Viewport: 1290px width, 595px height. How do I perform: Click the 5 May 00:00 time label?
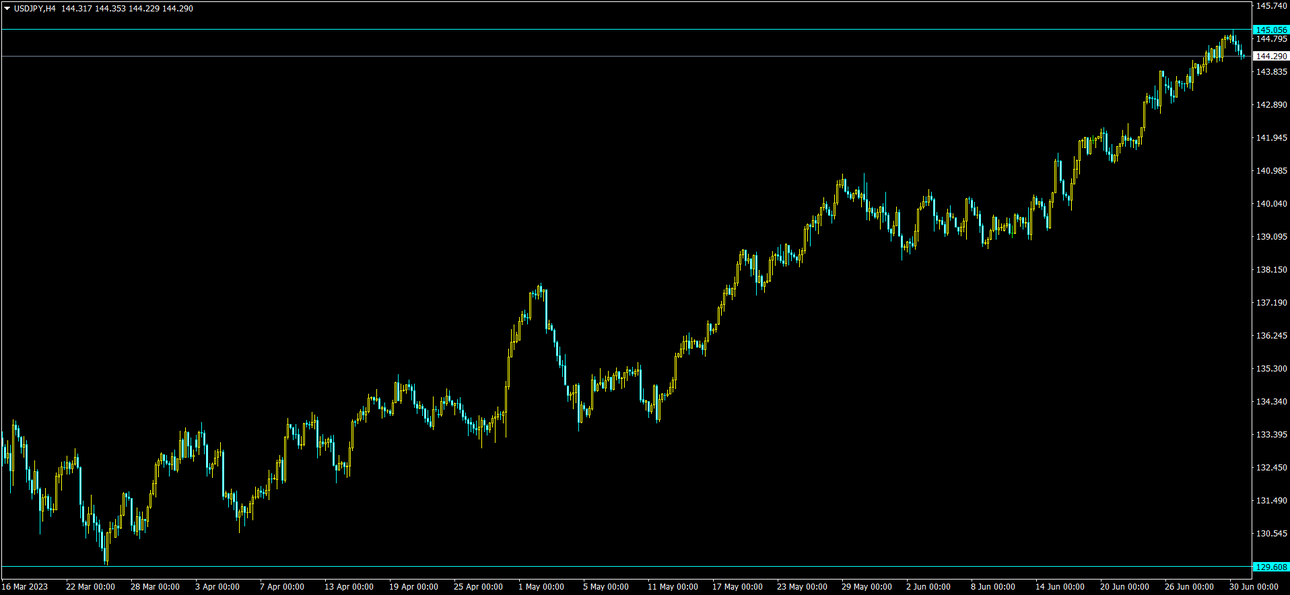tap(605, 587)
